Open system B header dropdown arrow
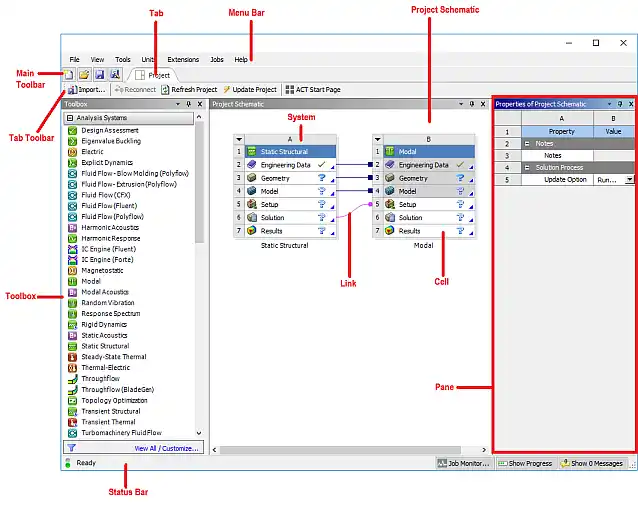The width and height of the screenshot is (638, 506). [378, 140]
